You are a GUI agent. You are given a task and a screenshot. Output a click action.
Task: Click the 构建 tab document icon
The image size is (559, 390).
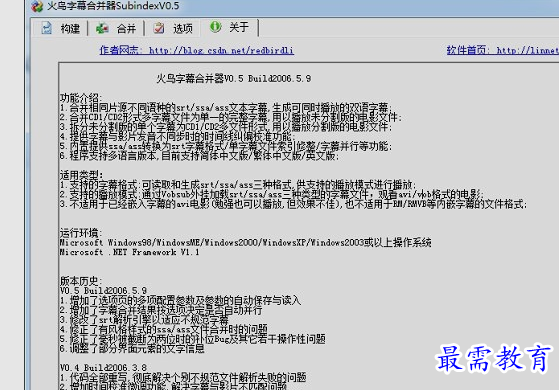click(46, 28)
